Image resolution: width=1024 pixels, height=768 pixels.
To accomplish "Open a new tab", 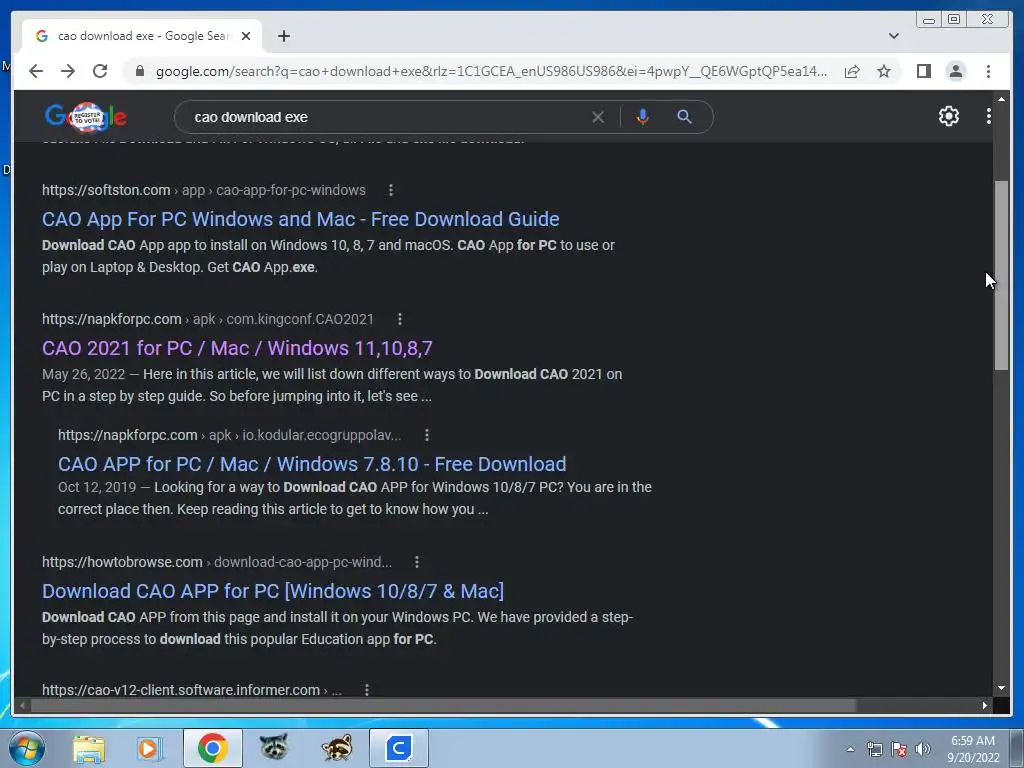I will click(x=283, y=36).
